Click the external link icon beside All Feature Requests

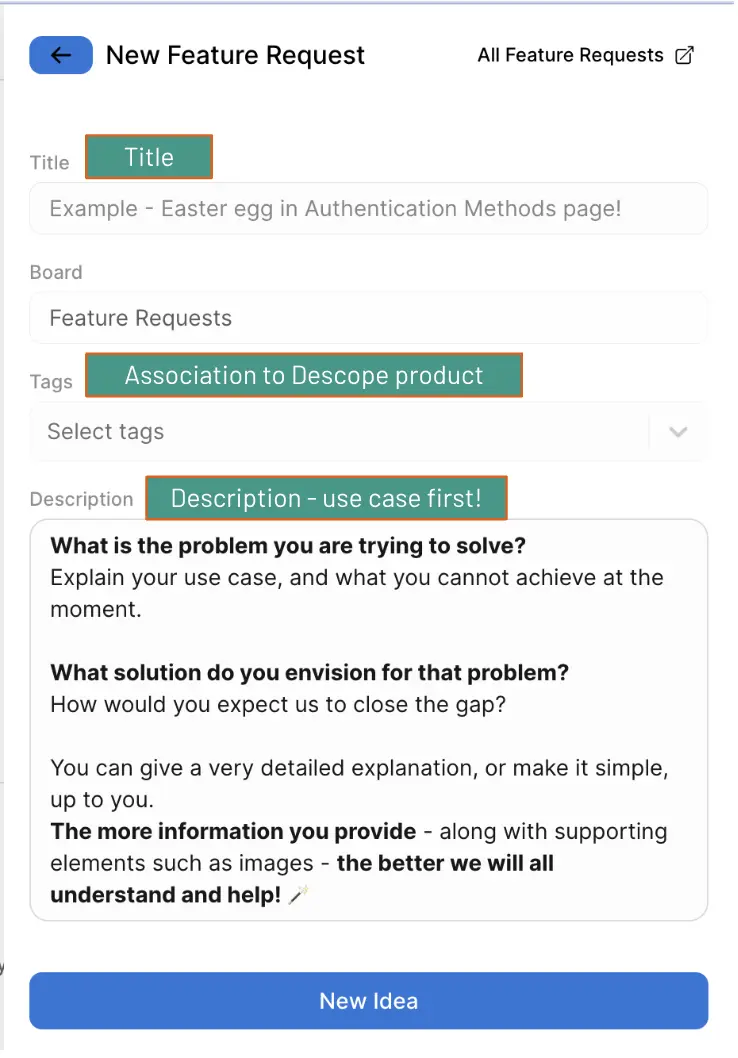tap(685, 55)
